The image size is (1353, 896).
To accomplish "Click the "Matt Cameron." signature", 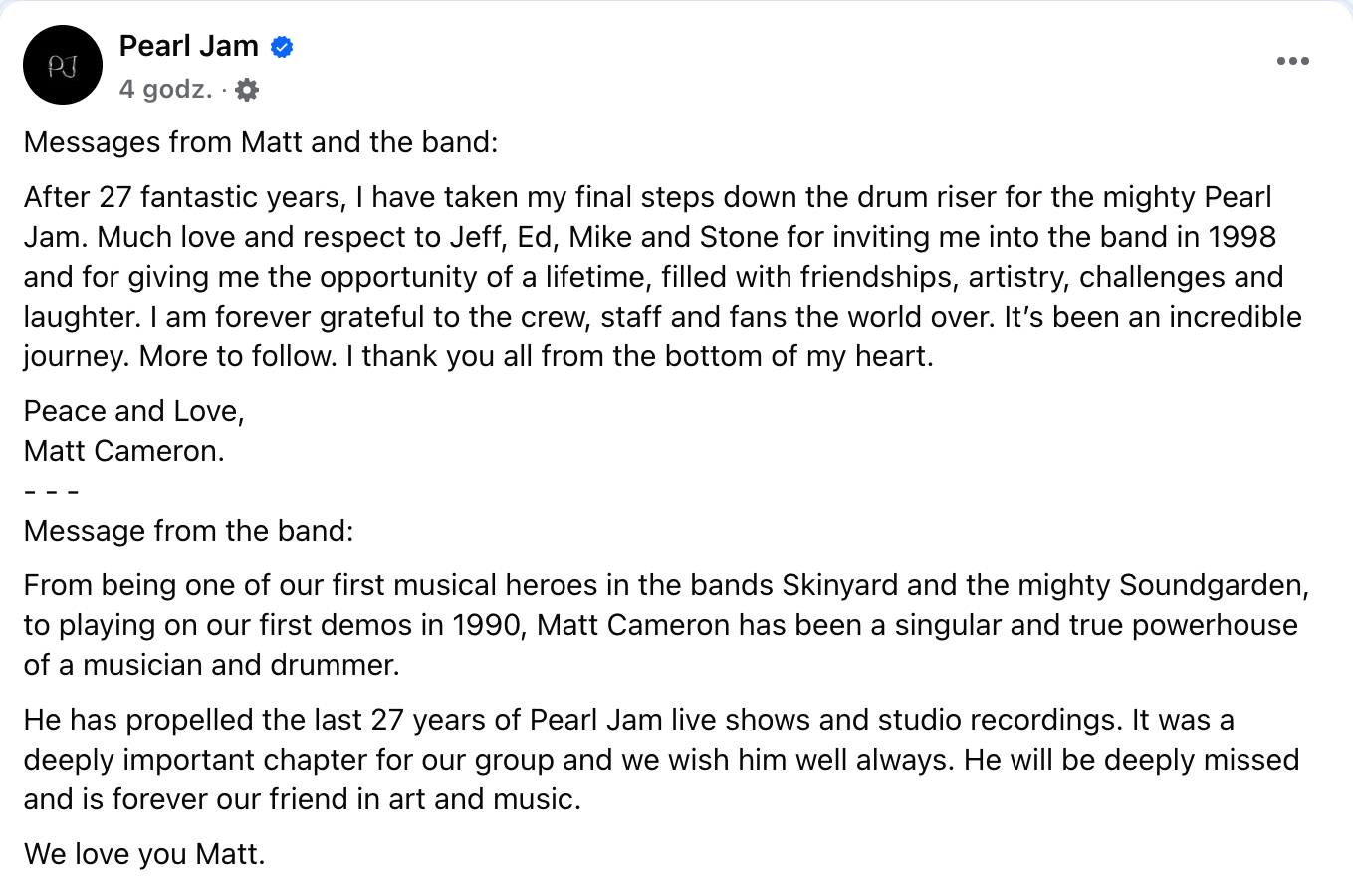I will pyautogui.click(x=124, y=451).
